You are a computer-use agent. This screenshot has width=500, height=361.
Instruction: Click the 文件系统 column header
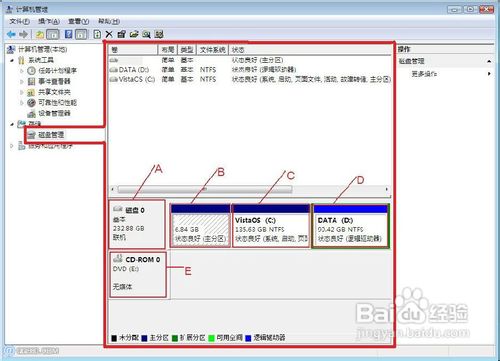213,50
